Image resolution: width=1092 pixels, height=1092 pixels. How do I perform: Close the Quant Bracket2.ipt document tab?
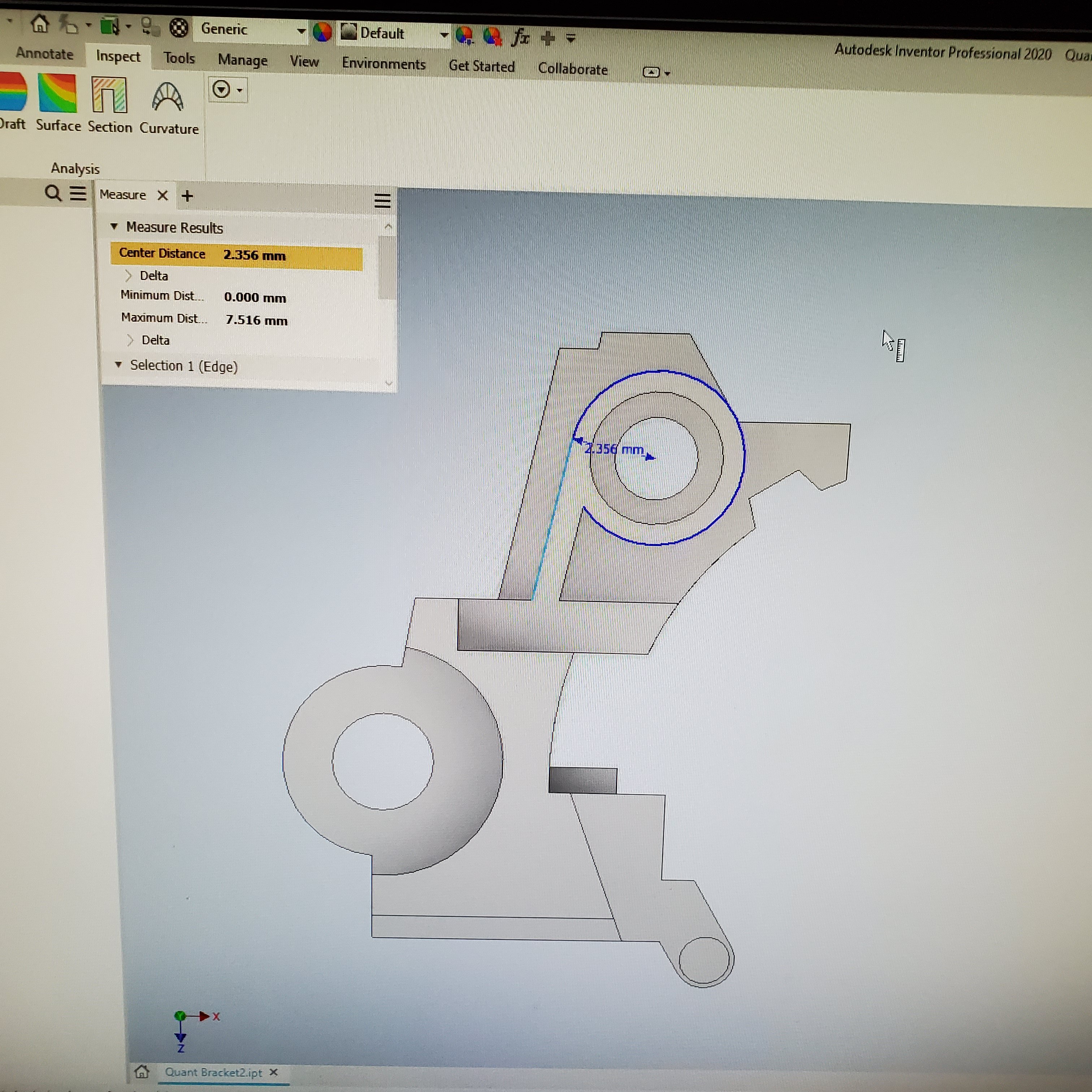coord(274,1072)
